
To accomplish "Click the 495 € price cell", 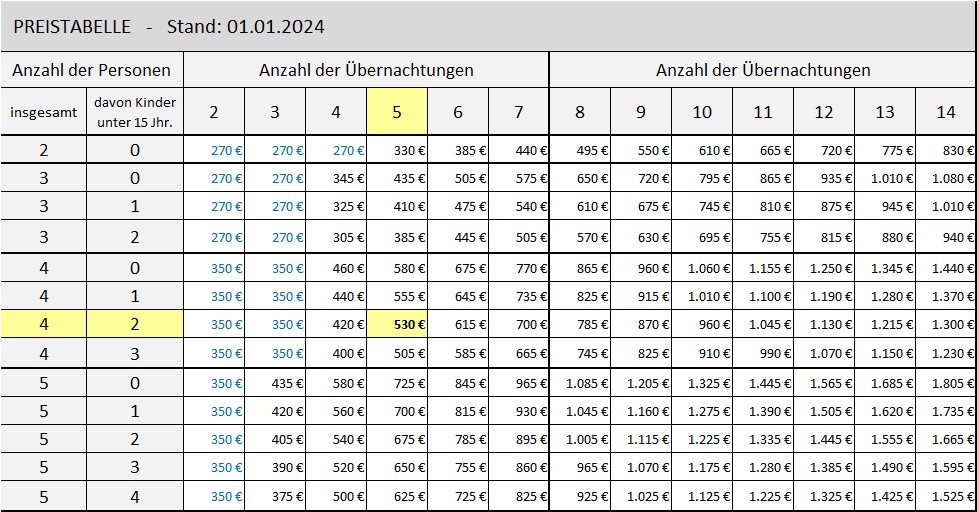I will [580, 151].
